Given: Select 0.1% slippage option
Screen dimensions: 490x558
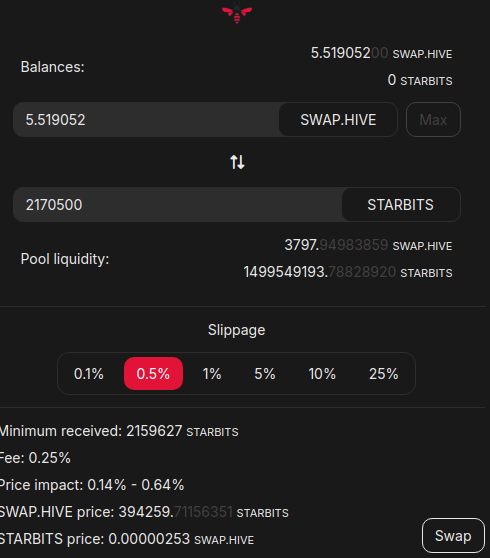Looking at the screenshot, I should coord(89,374).
